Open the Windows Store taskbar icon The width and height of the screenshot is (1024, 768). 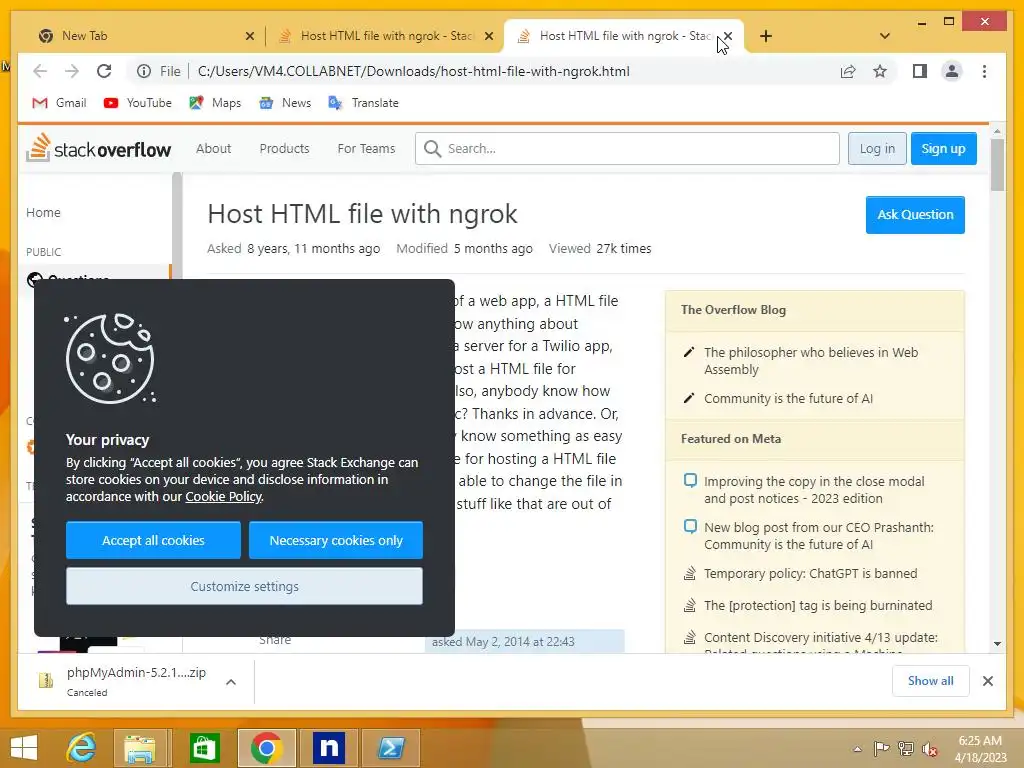(x=204, y=747)
